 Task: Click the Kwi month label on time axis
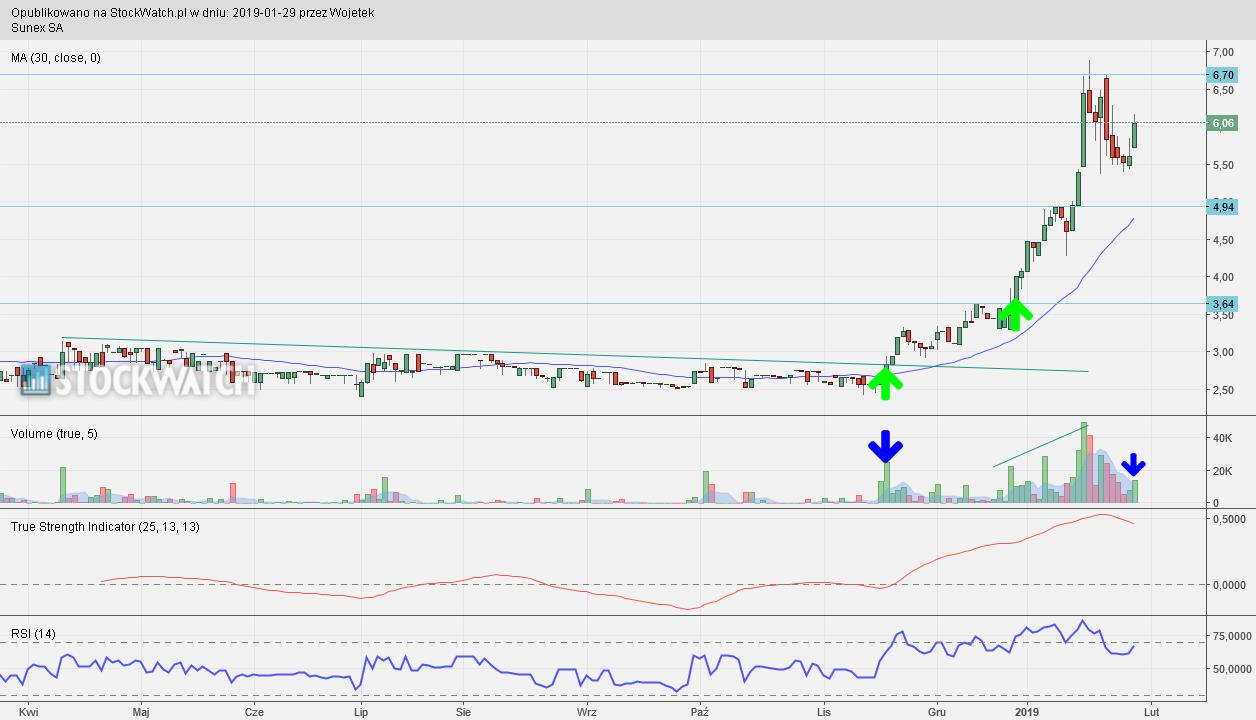[x=29, y=712]
